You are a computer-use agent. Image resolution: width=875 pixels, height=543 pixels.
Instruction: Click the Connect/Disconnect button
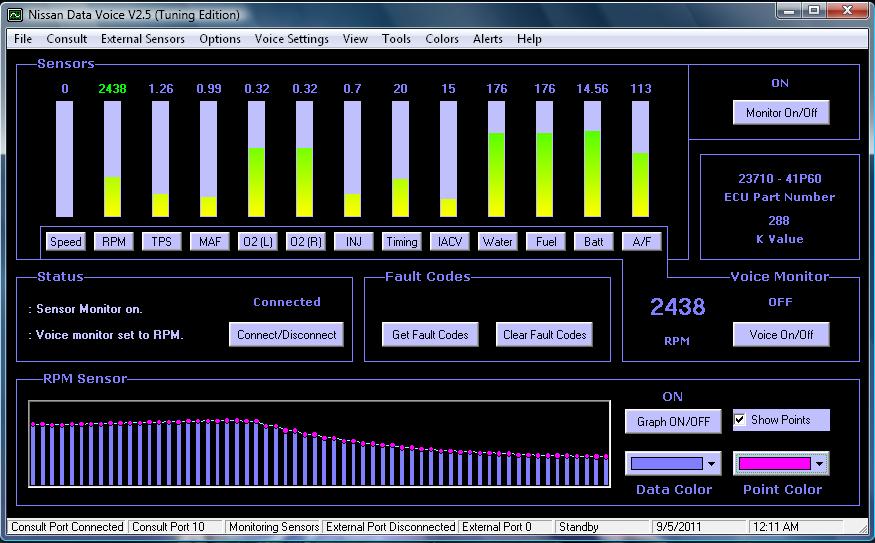pos(286,334)
